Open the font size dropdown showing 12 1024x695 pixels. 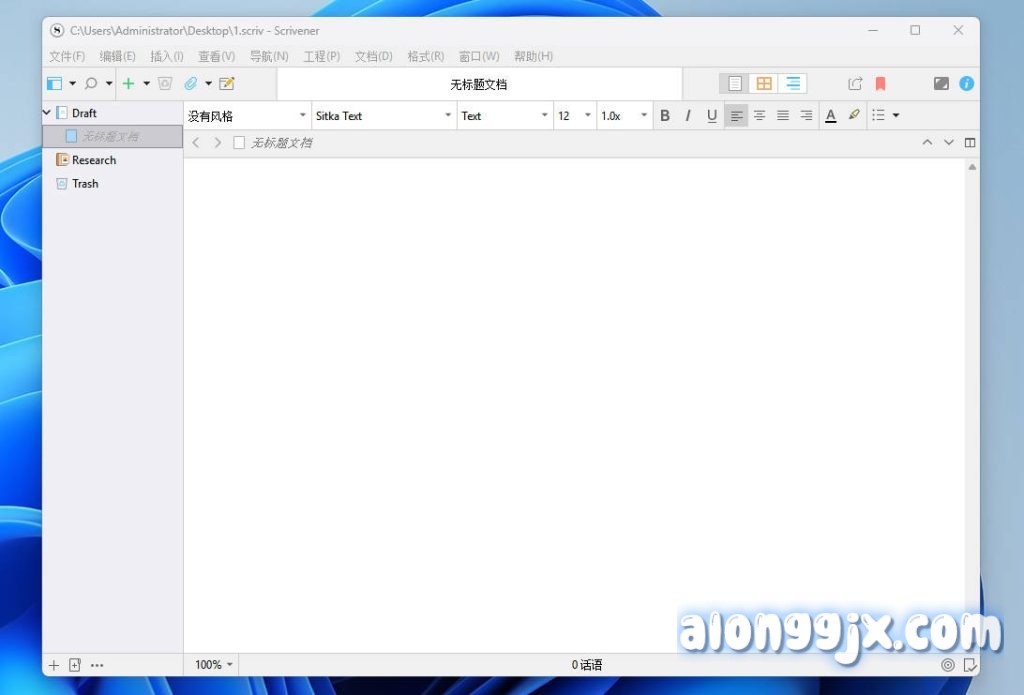[x=575, y=116]
